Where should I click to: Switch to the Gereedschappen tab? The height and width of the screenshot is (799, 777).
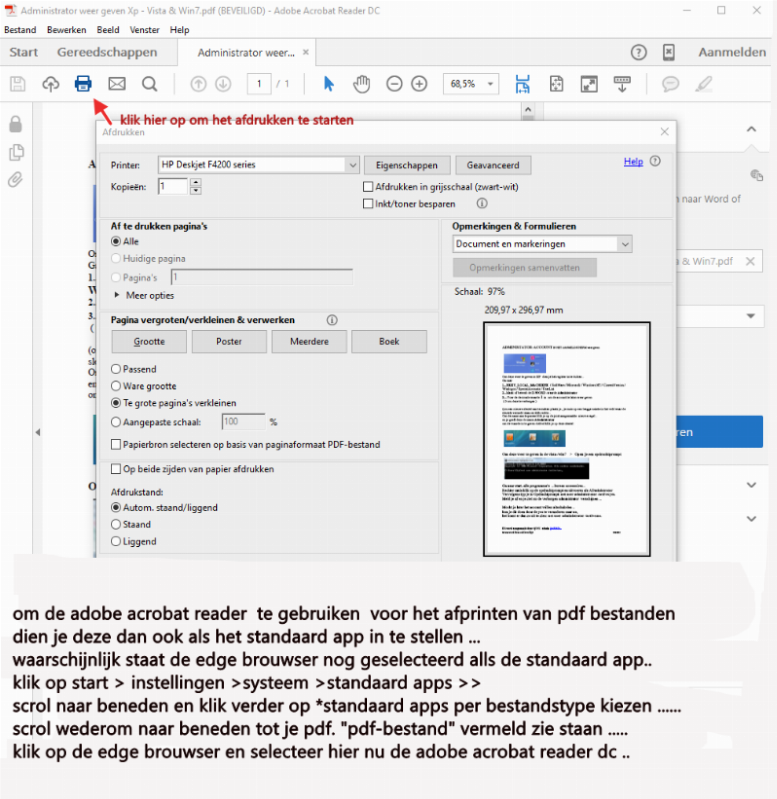click(x=107, y=52)
